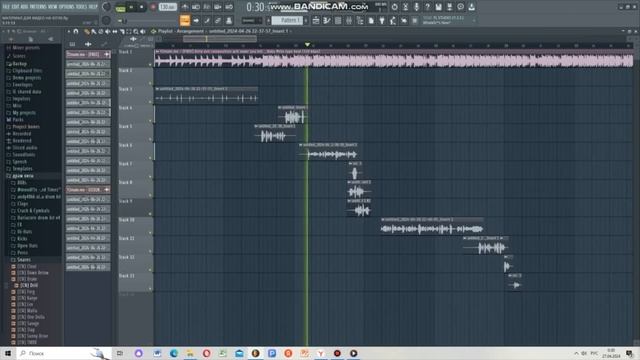The height and width of the screenshot is (360, 640).
Task: Click the plug-shaped plugin picker icon
Action: [x=382, y=20]
